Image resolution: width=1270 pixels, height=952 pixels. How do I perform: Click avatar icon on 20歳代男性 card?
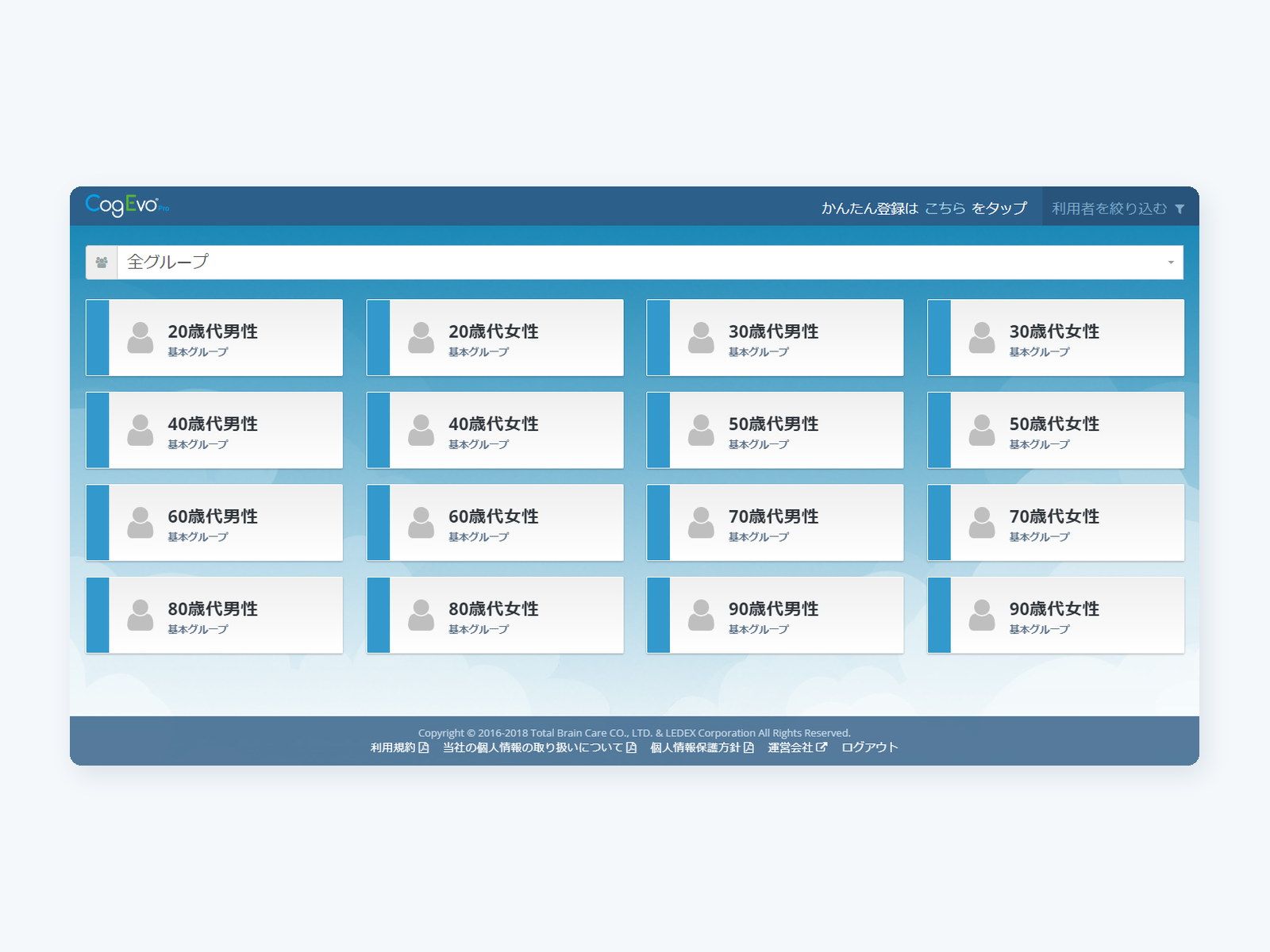[140, 338]
